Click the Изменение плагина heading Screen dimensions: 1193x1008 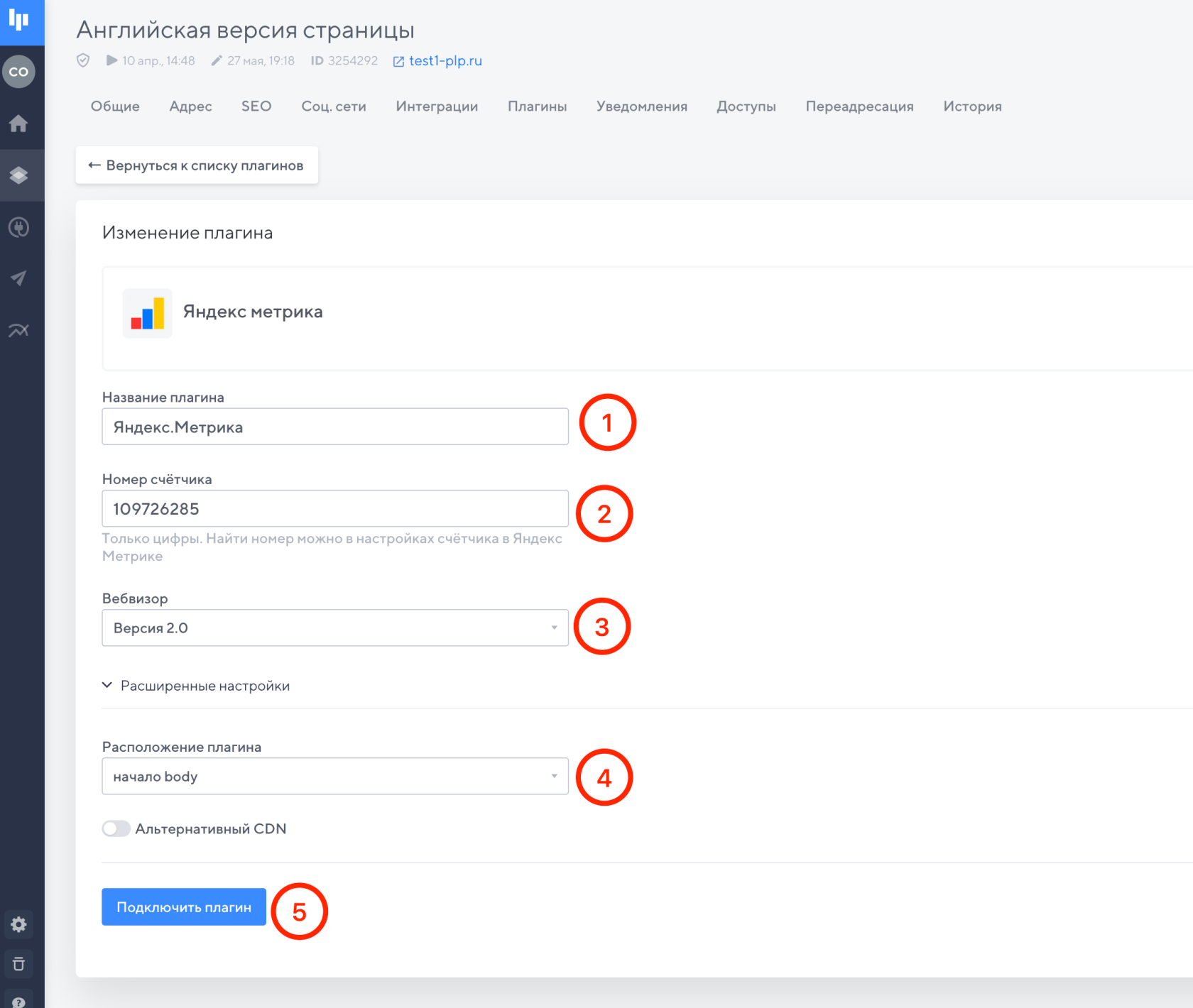pyautogui.click(x=187, y=233)
